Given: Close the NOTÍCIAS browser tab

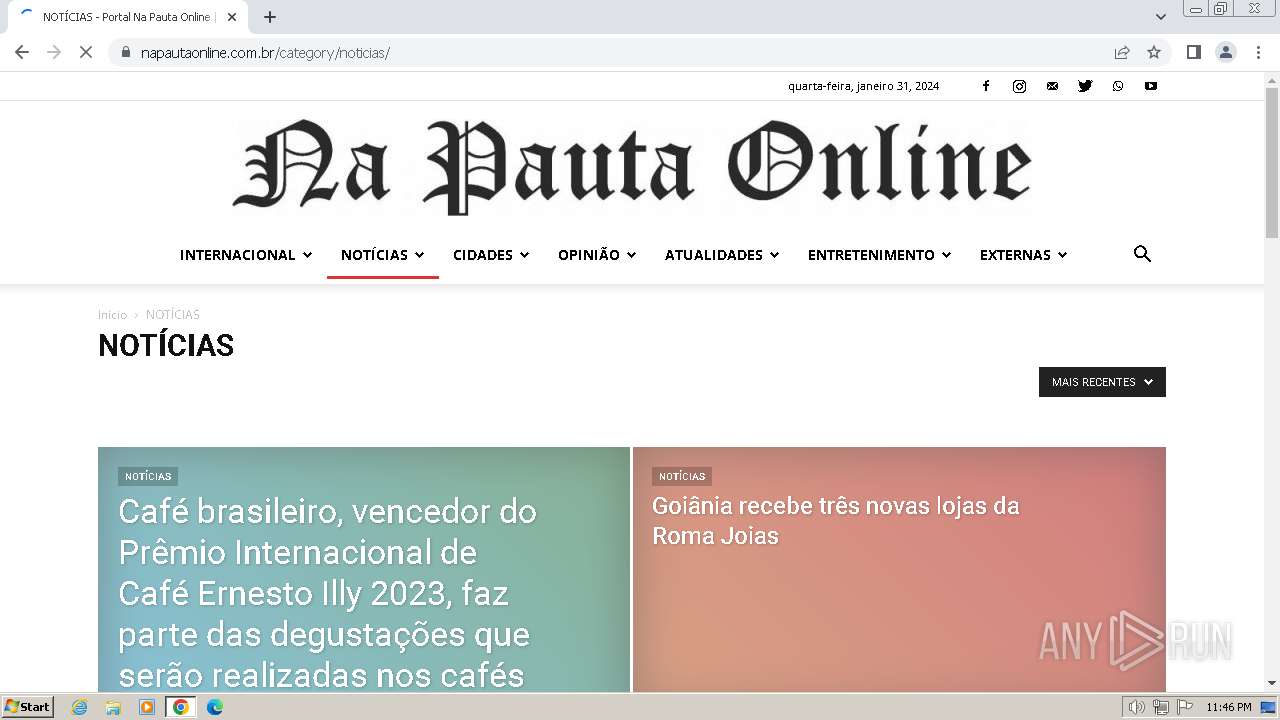Looking at the screenshot, I should (x=232, y=17).
